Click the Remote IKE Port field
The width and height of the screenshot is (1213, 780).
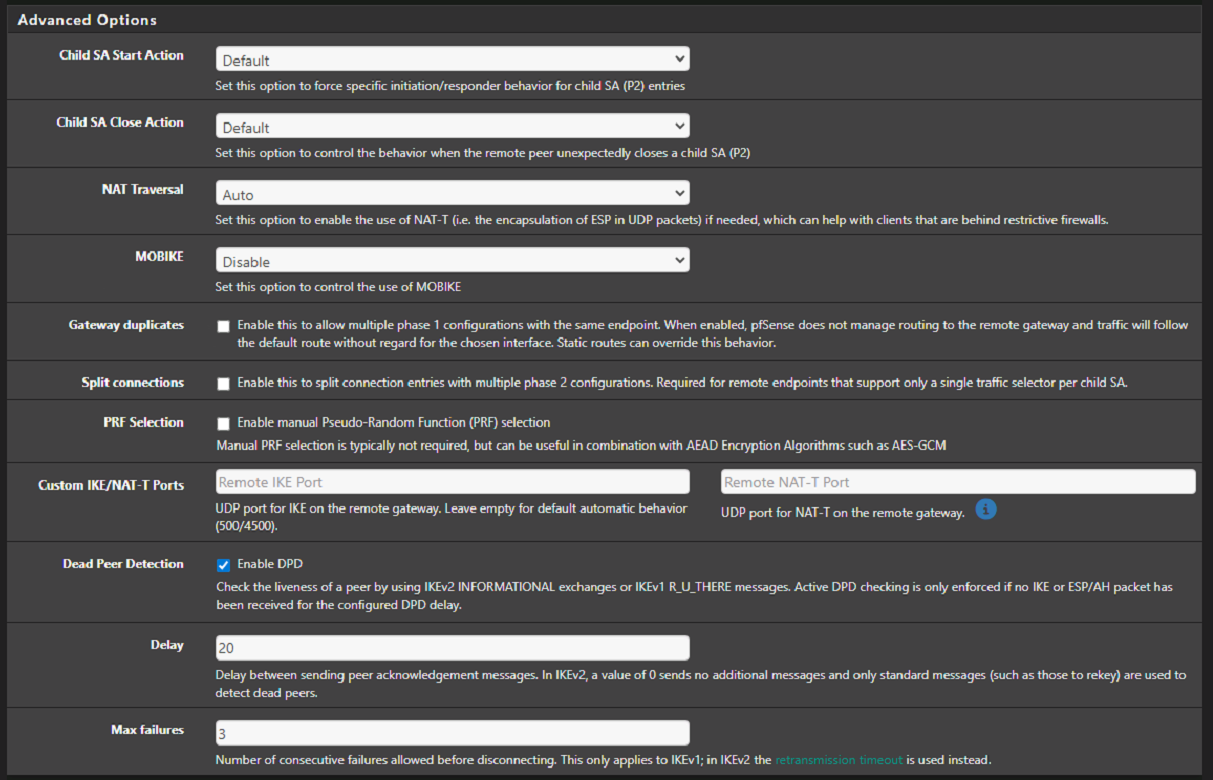[452, 482]
